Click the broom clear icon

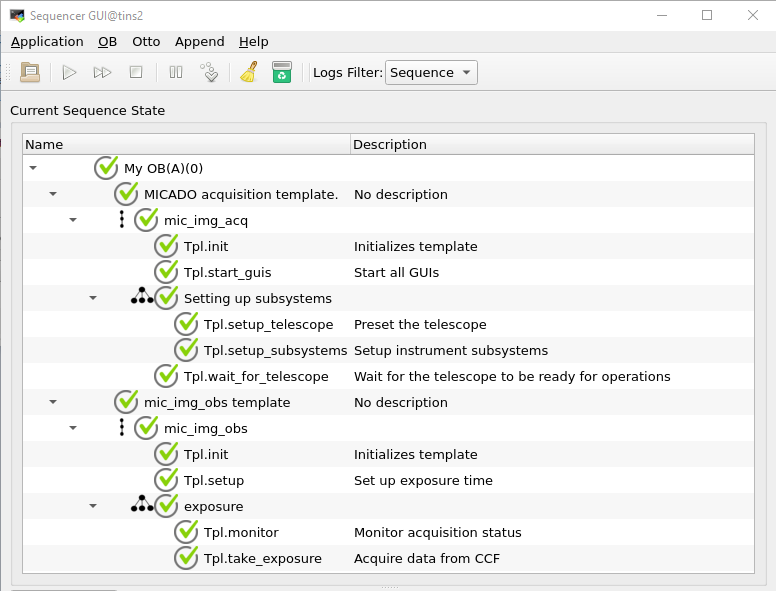tap(249, 72)
